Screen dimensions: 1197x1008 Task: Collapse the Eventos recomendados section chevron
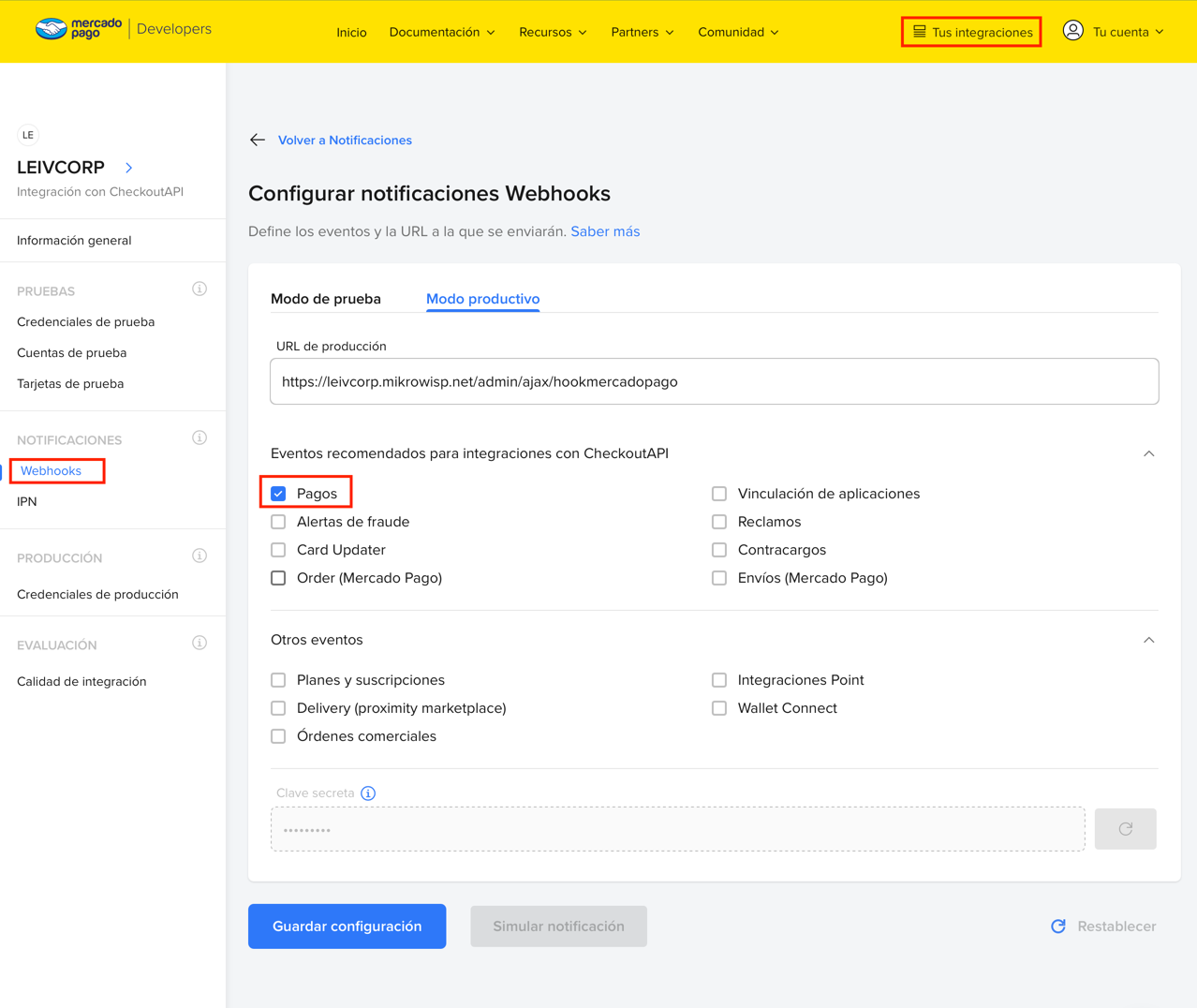(1148, 453)
